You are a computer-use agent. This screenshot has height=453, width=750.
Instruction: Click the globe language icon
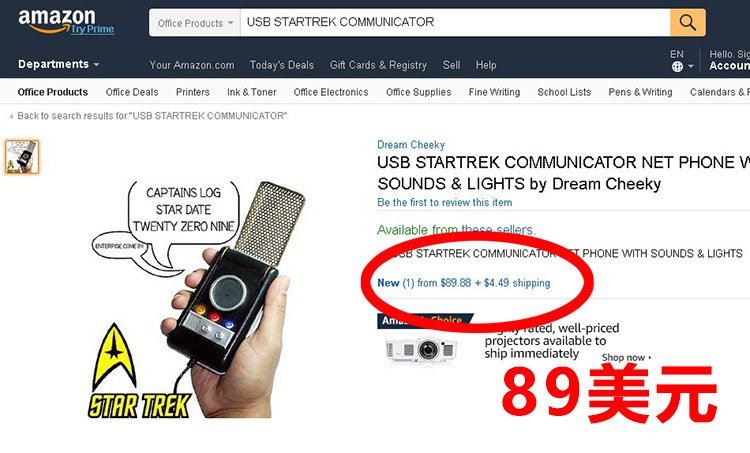[677, 66]
